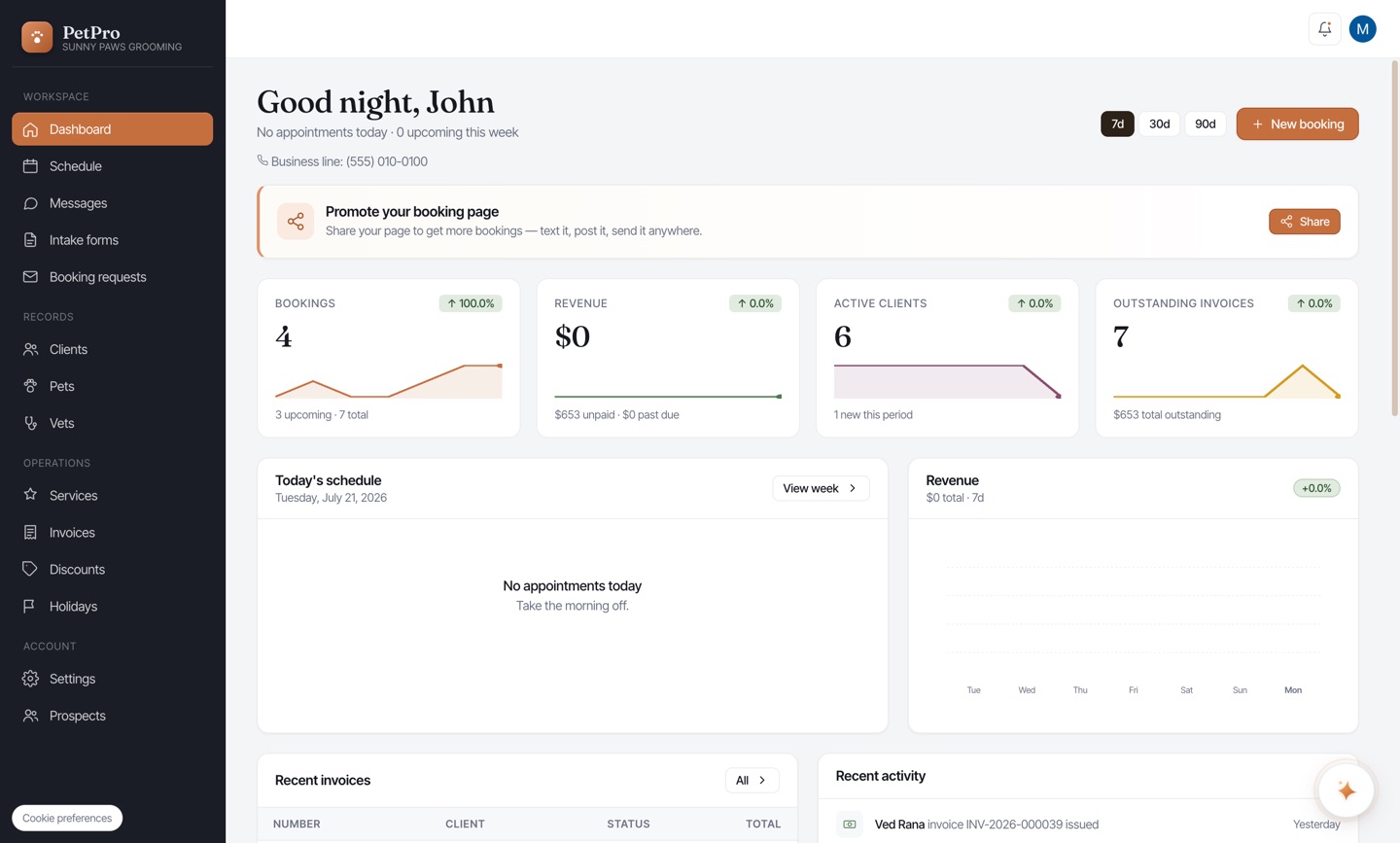Click the STATUS column header

pos(628,824)
